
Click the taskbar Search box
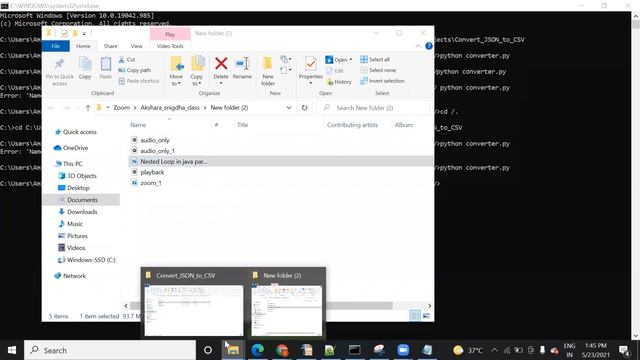110,350
